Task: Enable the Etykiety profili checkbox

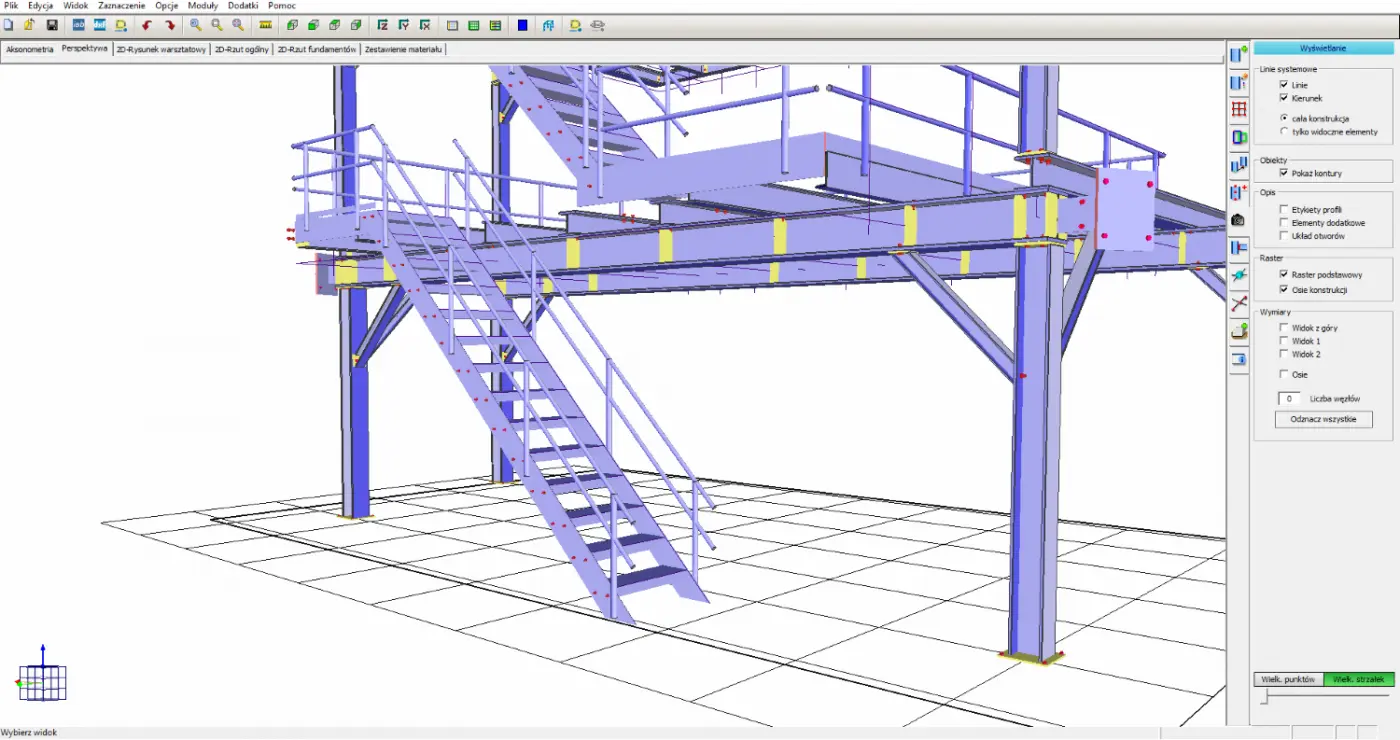Action: click(1284, 210)
